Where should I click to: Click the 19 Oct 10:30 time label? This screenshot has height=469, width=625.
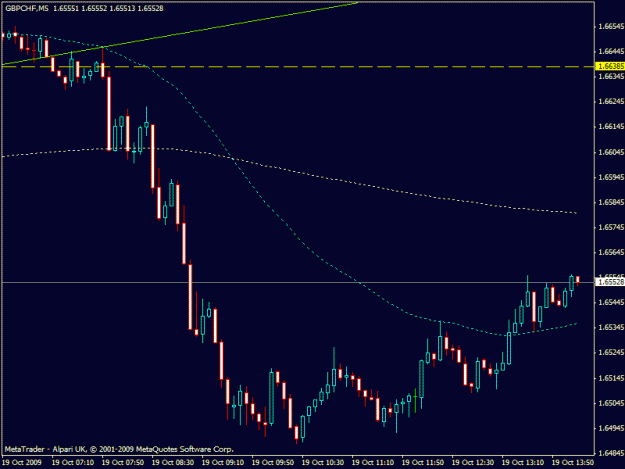coord(323,462)
